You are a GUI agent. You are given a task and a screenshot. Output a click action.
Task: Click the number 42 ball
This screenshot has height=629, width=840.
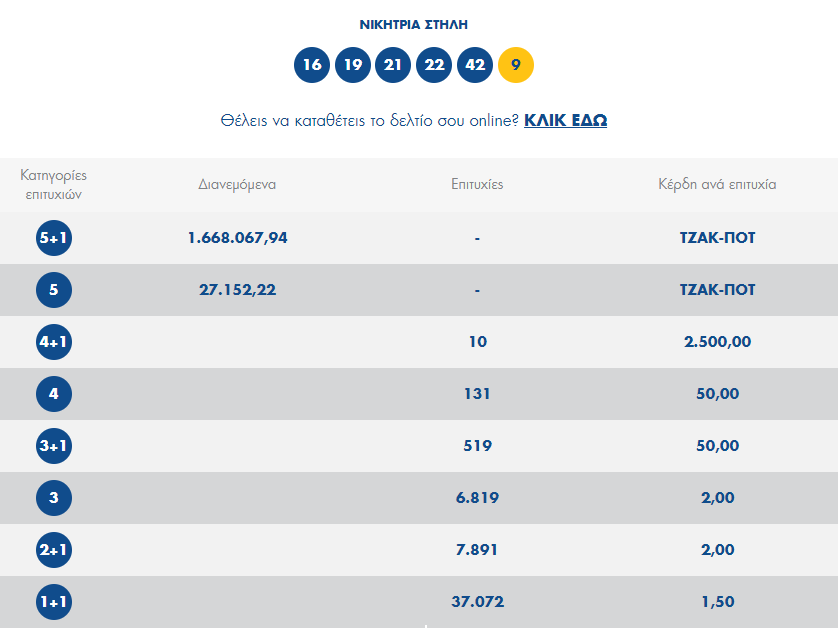pos(475,65)
